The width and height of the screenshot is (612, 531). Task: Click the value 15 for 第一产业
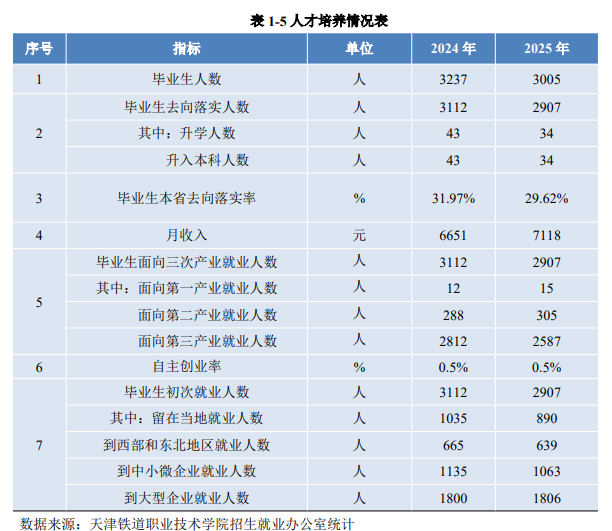click(546, 289)
